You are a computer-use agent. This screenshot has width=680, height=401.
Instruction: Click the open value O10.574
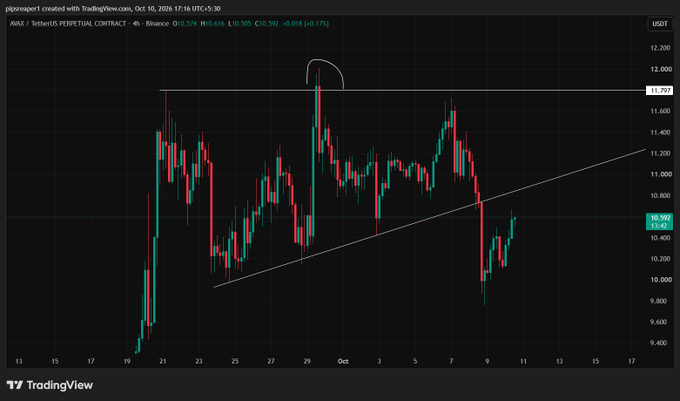tap(185, 23)
